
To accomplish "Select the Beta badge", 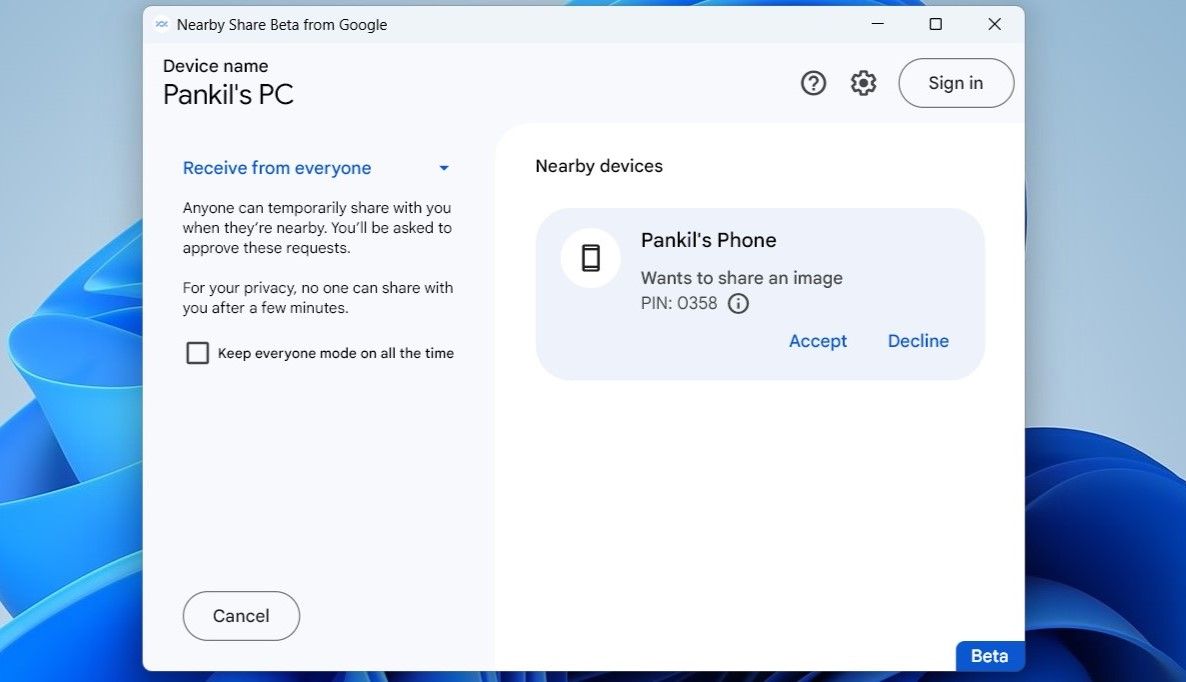I will point(989,656).
